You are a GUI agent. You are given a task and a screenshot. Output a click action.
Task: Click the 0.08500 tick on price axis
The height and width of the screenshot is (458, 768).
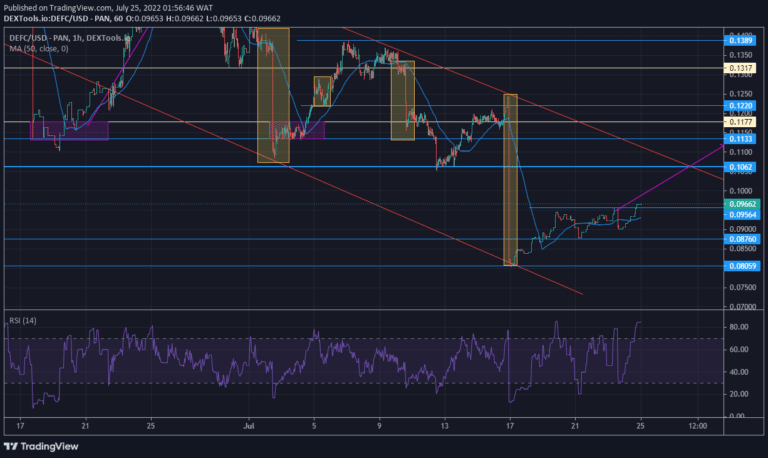742,248
